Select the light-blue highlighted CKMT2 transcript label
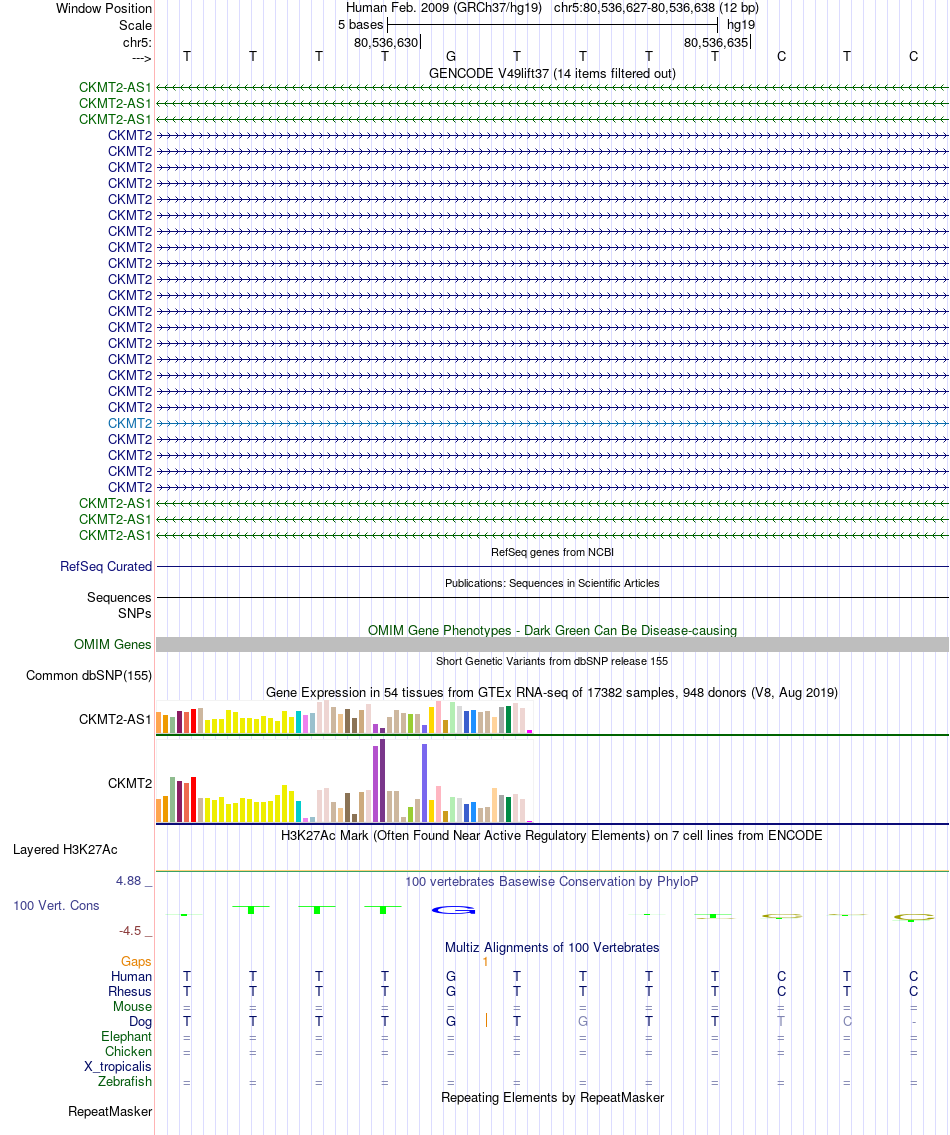This screenshot has width=950, height=1135. tap(130, 423)
